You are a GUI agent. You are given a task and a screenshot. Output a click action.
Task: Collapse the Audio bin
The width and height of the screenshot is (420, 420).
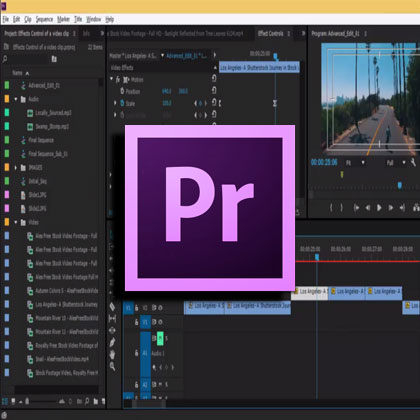point(16,99)
